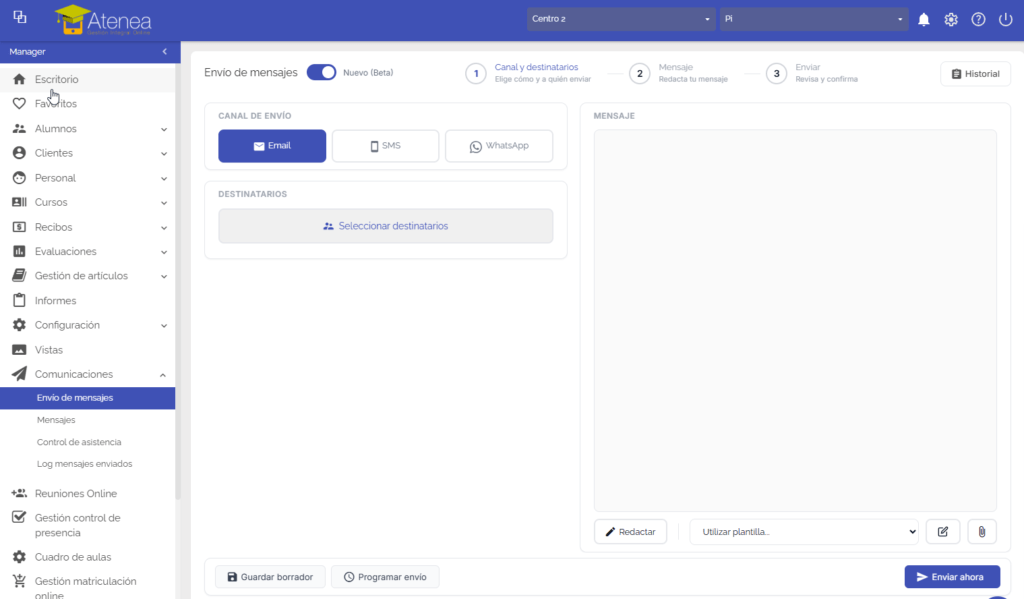The height and width of the screenshot is (599, 1024).
Task: Expand the Evaluaciones menu chevron
Action: (x=164, y=251)
